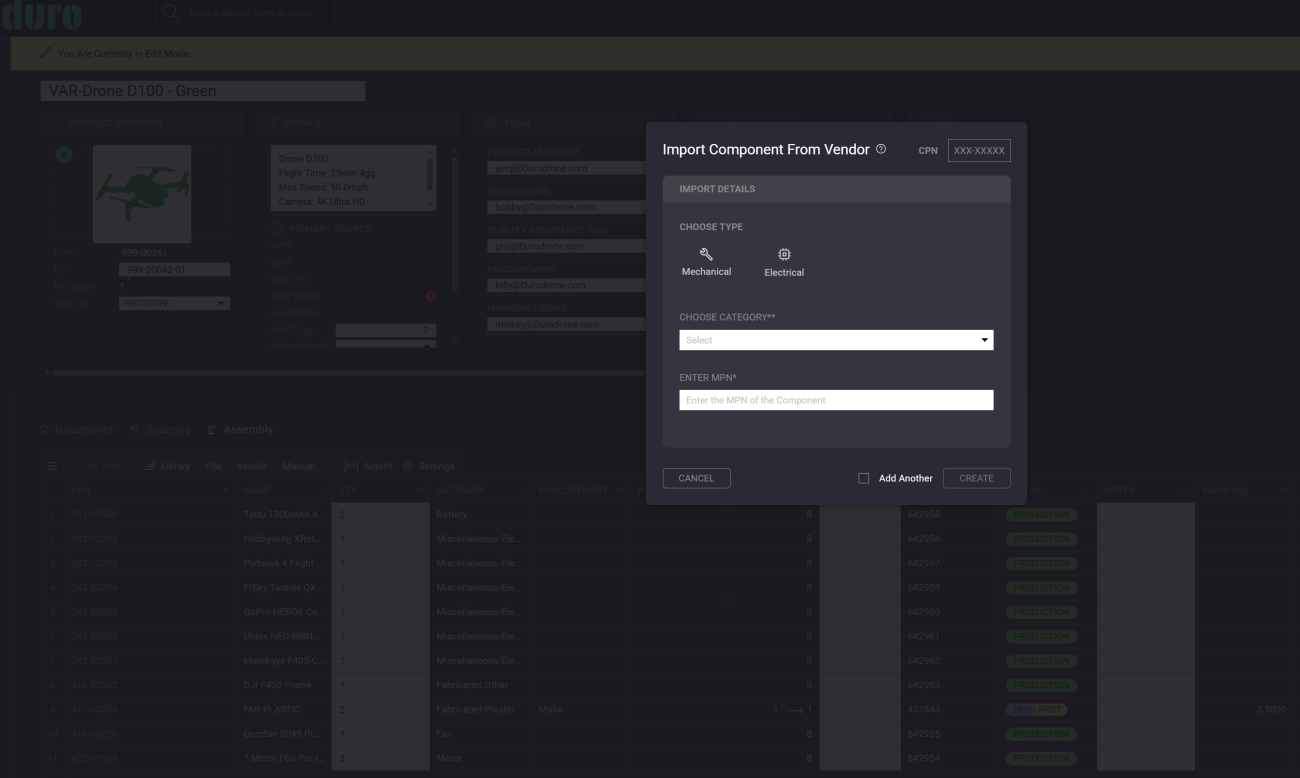Edit the EID 999-00042-01 field

[175, 269]
